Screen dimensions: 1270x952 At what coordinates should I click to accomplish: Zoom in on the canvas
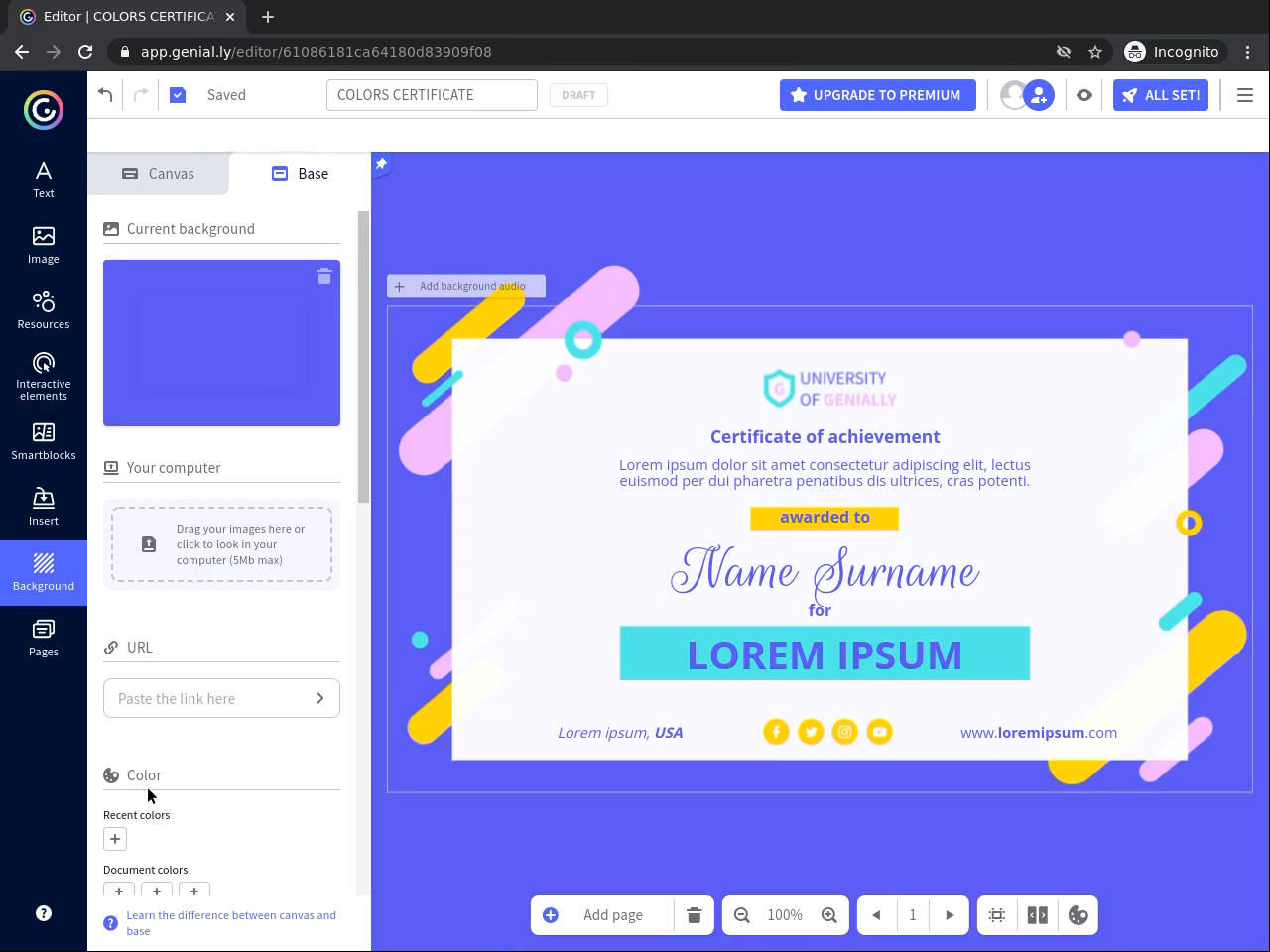[829, 915]
